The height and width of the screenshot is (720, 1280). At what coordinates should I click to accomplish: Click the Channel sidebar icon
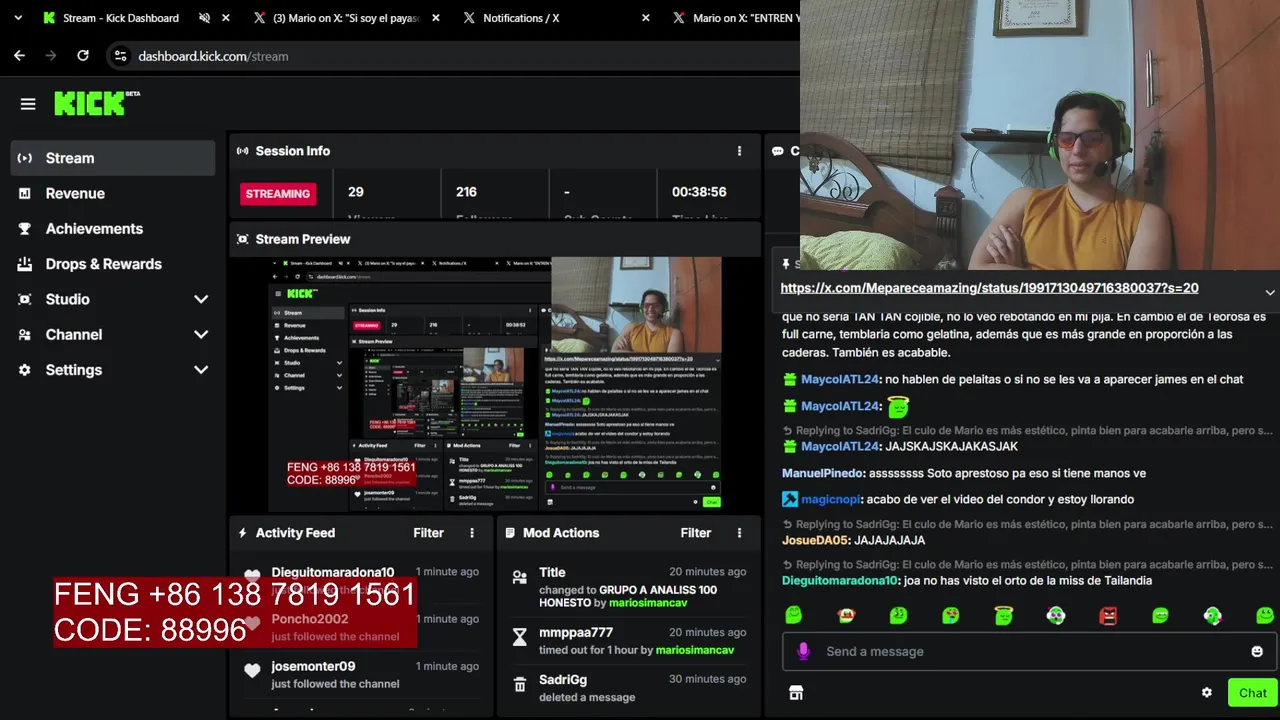[x=25, y=335]
